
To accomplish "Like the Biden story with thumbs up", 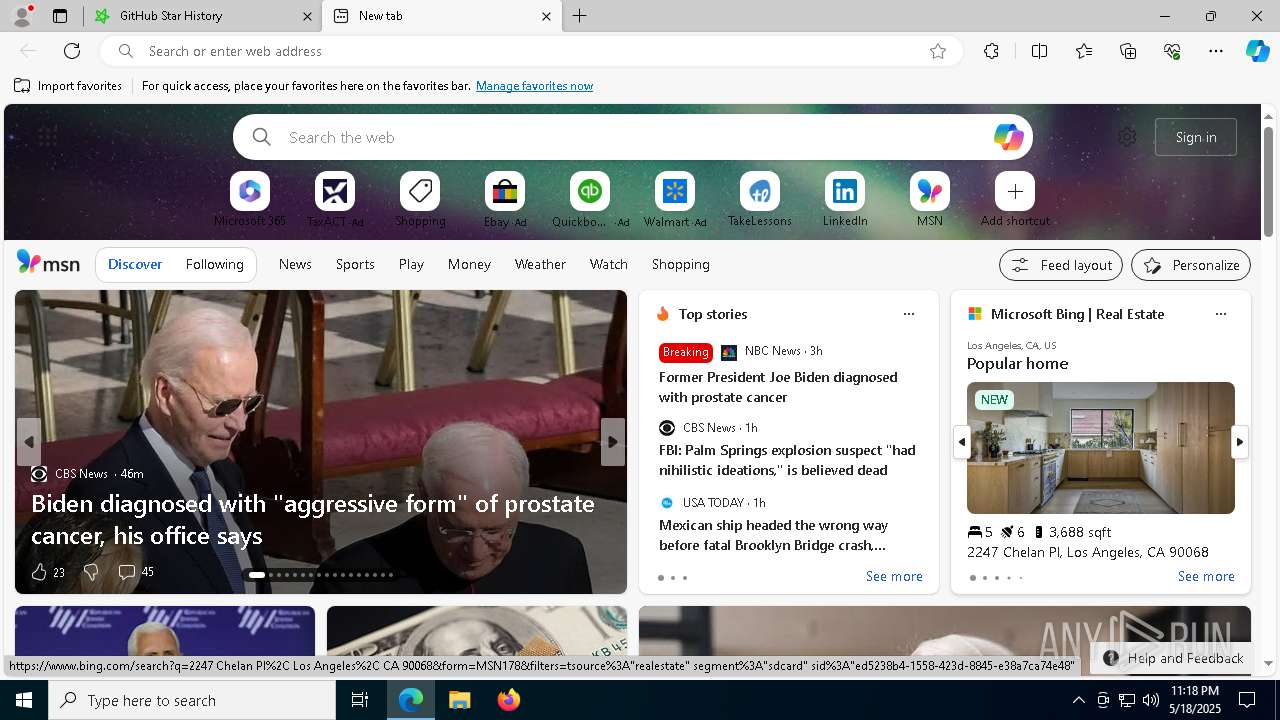I will (x=39, y=572).
